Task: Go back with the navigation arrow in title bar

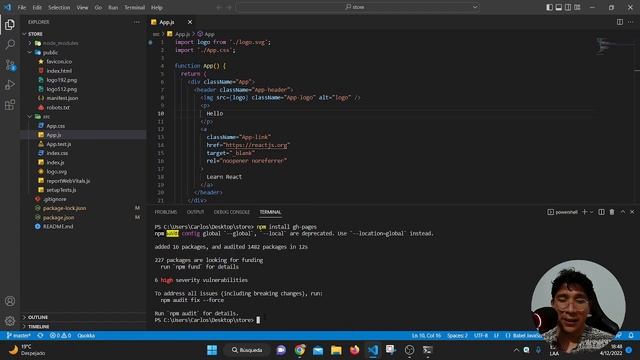Action: click(219, 7)
